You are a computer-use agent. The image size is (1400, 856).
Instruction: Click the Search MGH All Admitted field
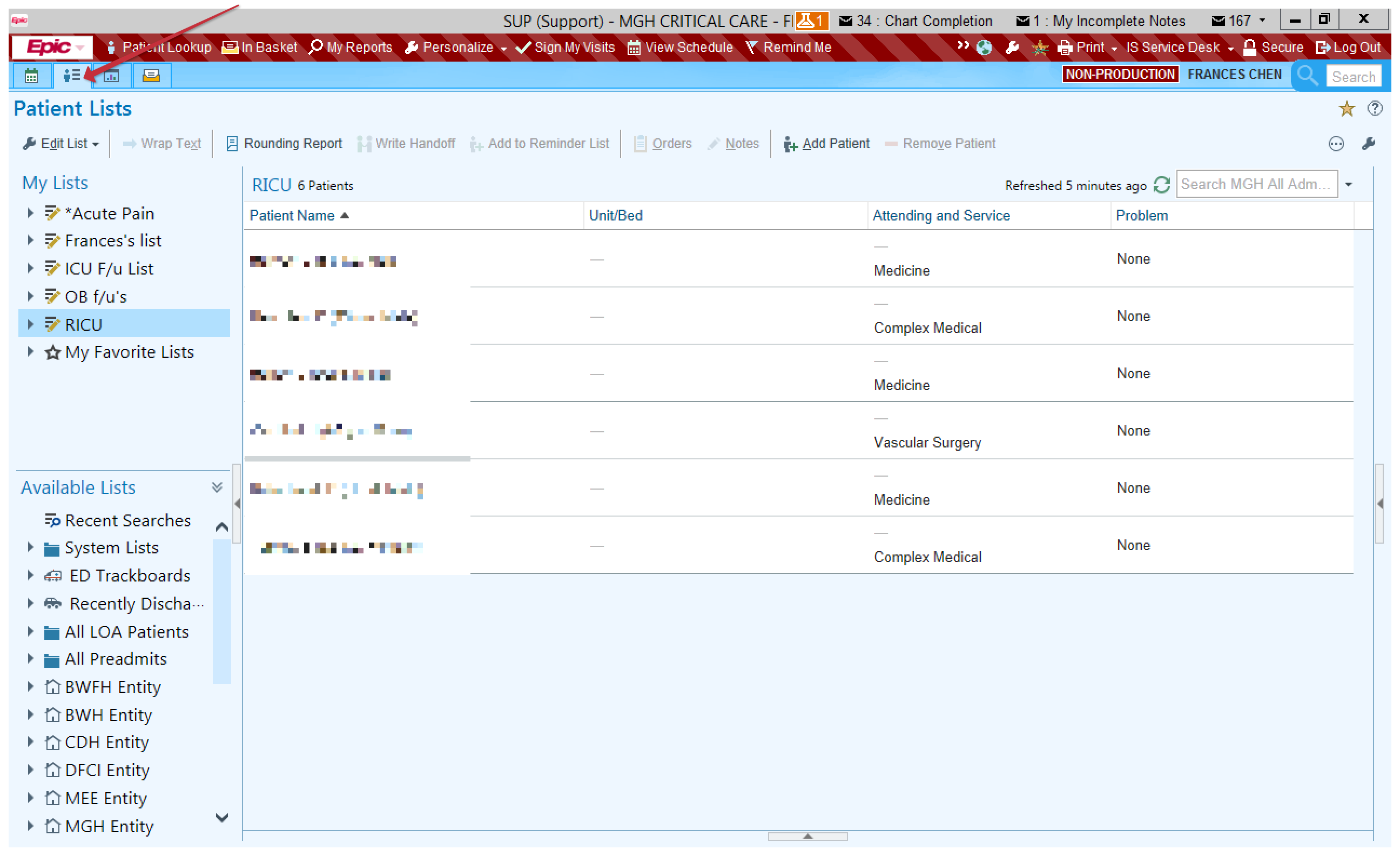(1256, 185)
